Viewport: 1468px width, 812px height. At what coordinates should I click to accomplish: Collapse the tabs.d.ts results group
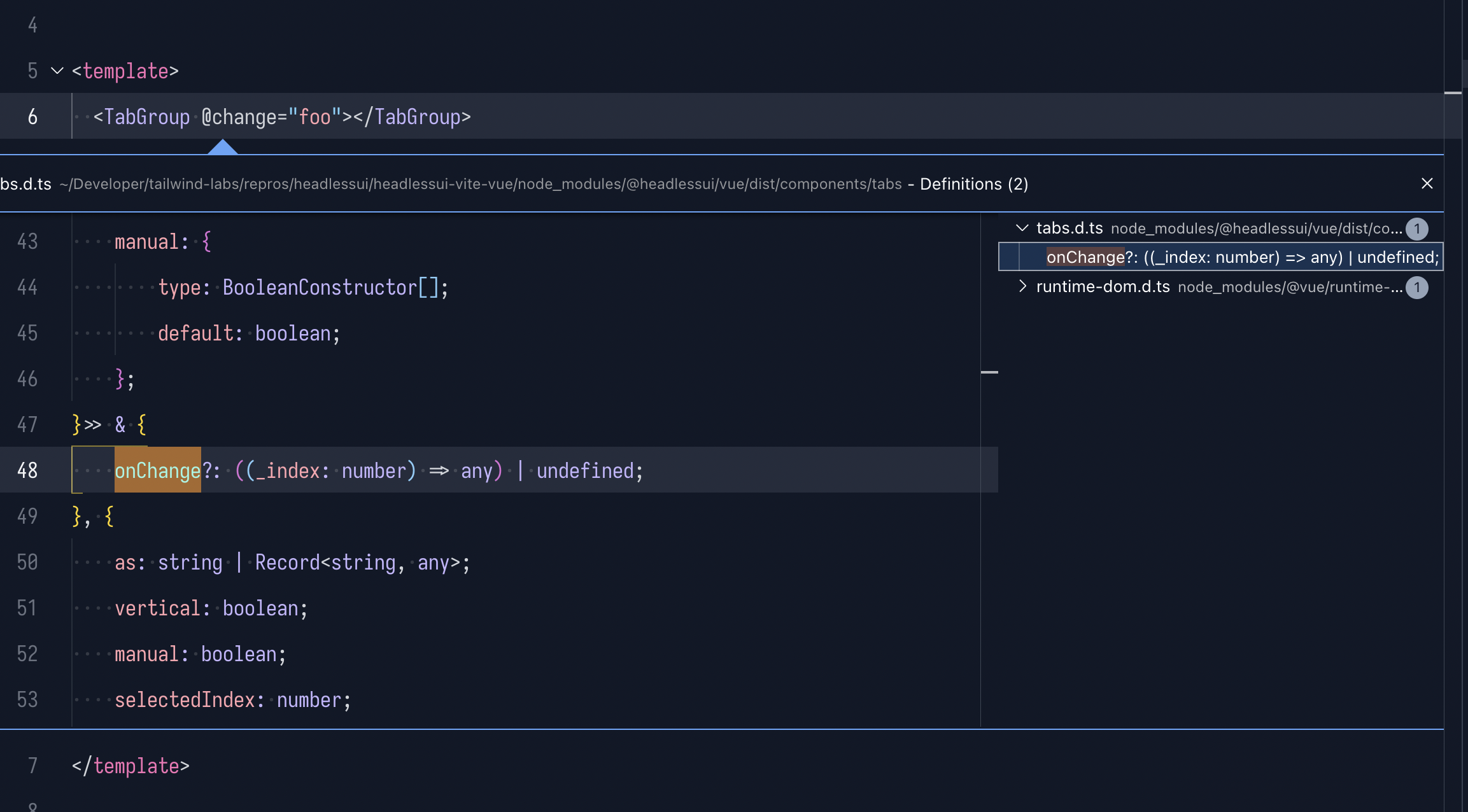pyautogui.click(x=1022, y=228)
